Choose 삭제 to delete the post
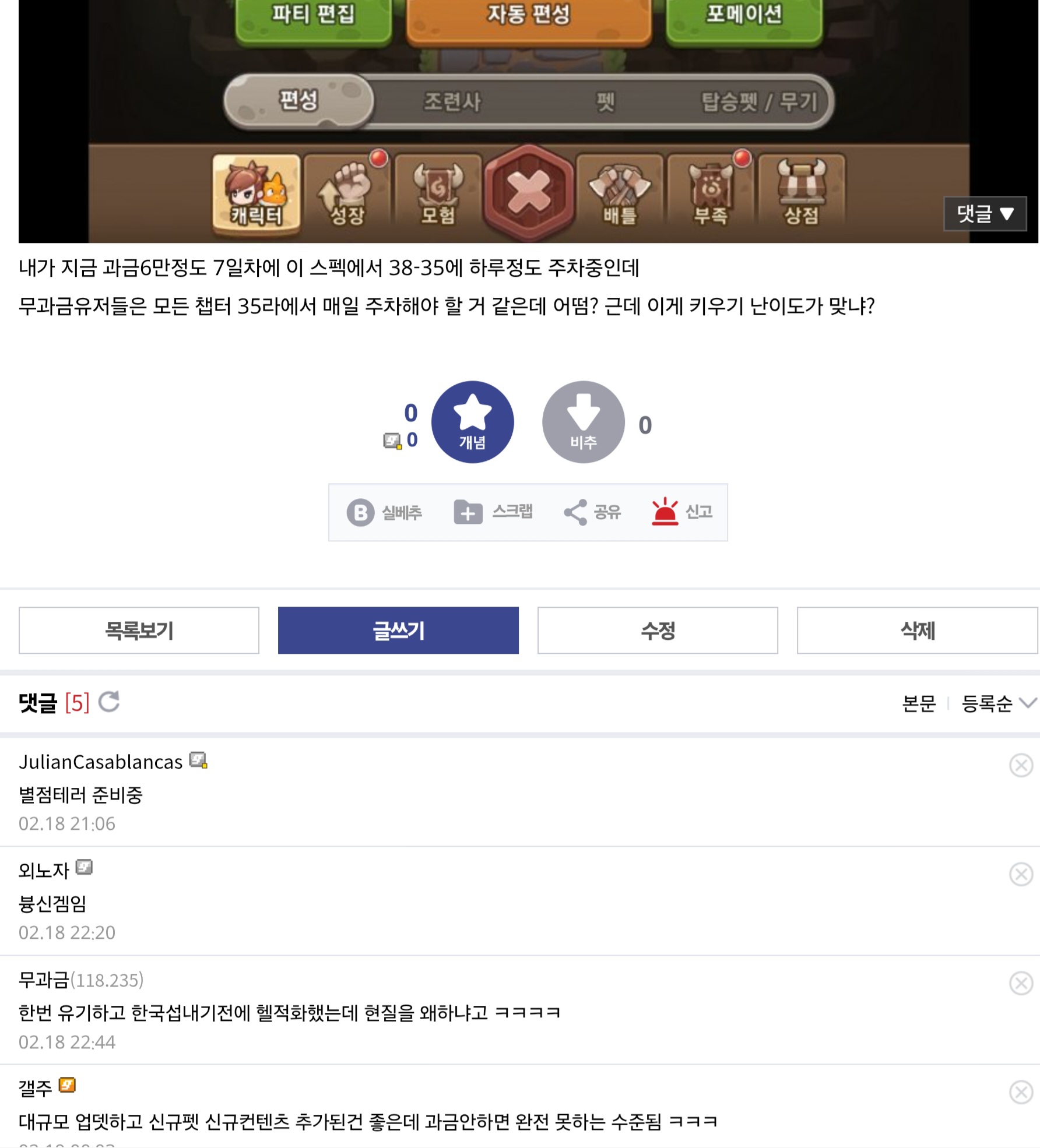The image size is (1040, 1148). pos(917,631)
